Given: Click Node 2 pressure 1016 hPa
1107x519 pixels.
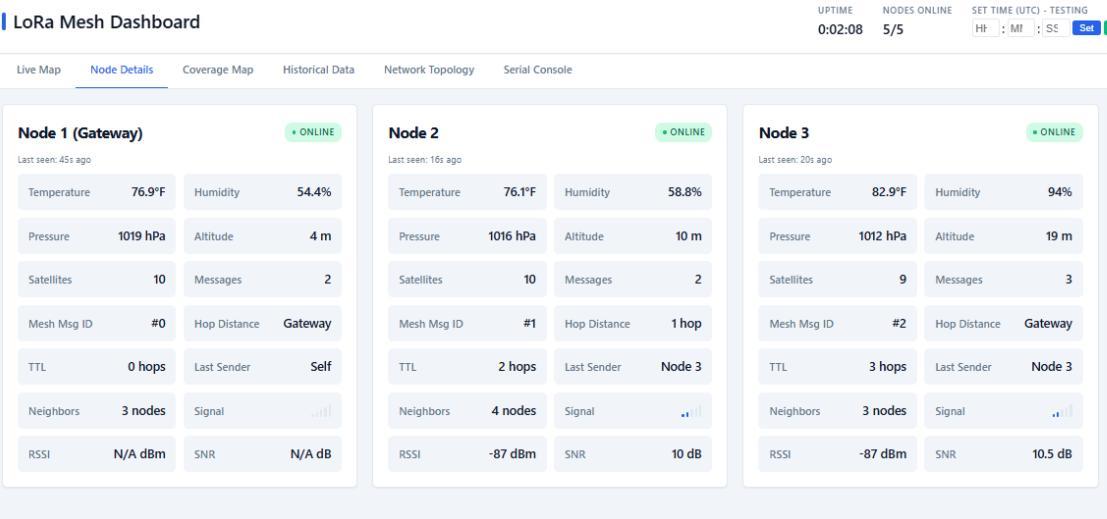Looking at the screenshot, I should 512,236.
